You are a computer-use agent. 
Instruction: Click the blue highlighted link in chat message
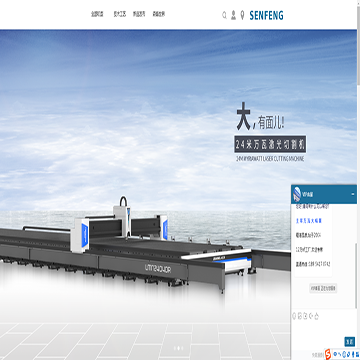coord(309,221)
